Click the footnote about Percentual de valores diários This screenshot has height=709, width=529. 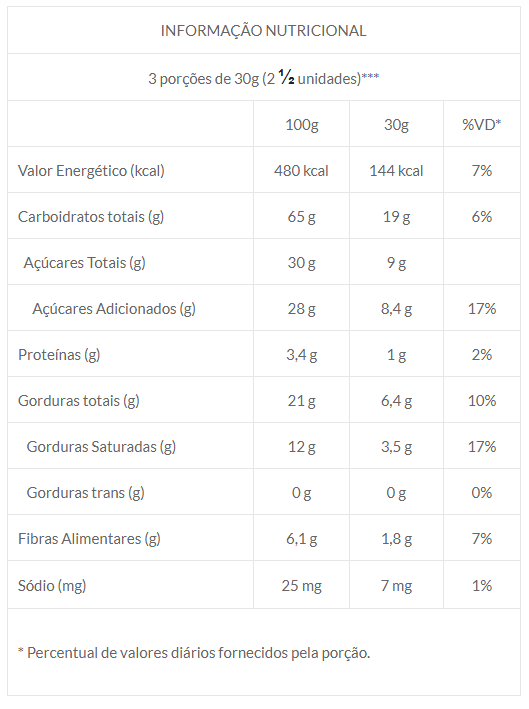pos(194,653)
